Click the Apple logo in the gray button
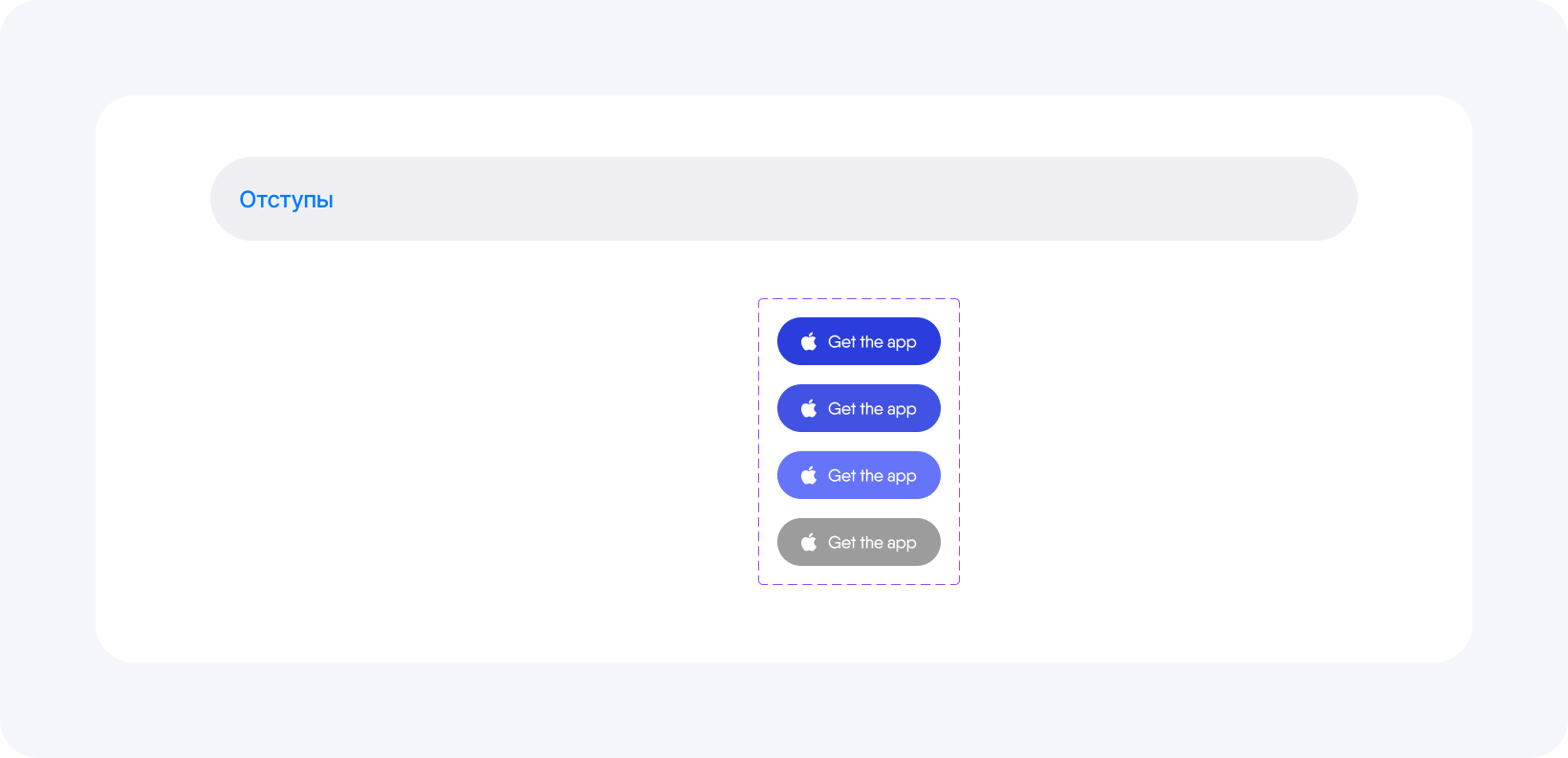Screen dimensions: 1568x758 809,542
